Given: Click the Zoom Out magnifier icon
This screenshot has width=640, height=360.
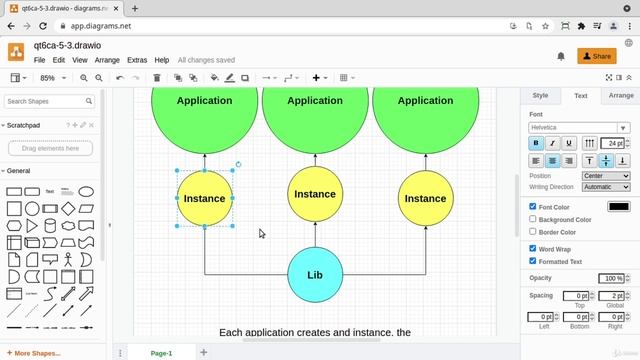Looking at the screenshot, I should pyautogui.click(x=99, y=78).
